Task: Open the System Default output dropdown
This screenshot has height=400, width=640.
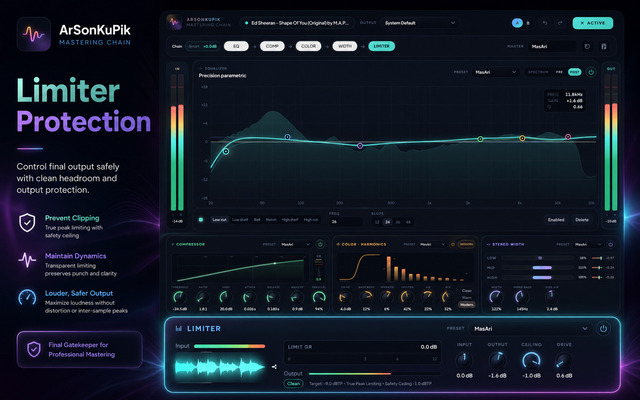Action: tap(420, 23)
